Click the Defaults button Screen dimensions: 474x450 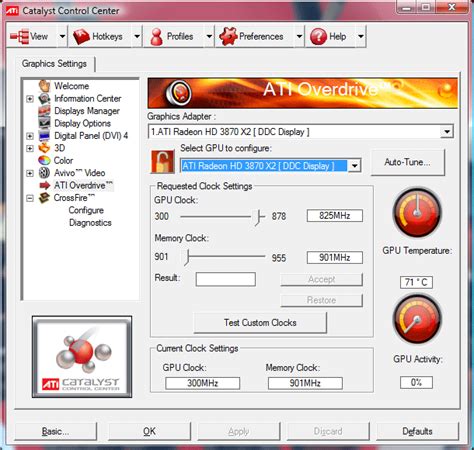coord(417,432)
